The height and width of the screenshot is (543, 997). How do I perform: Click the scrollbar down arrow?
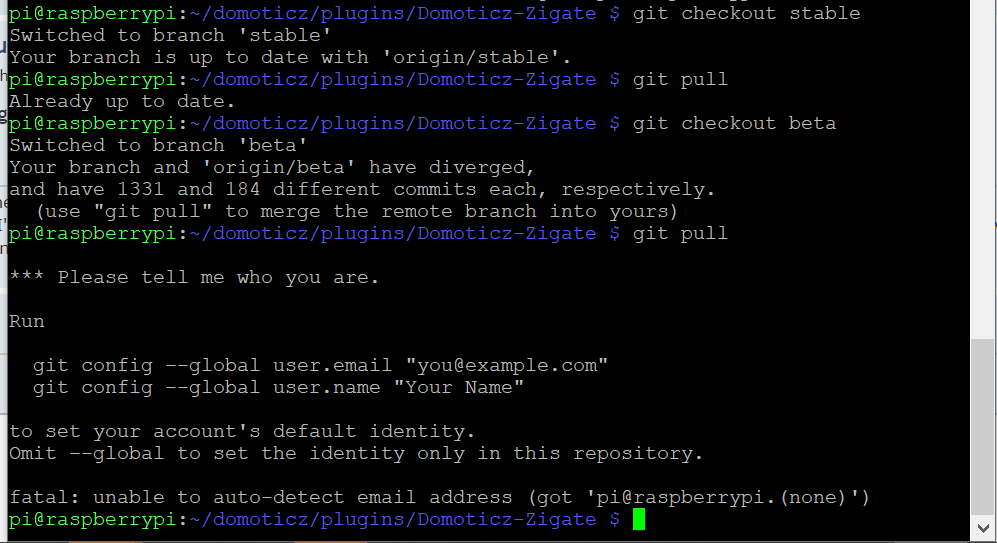[983, 528]
